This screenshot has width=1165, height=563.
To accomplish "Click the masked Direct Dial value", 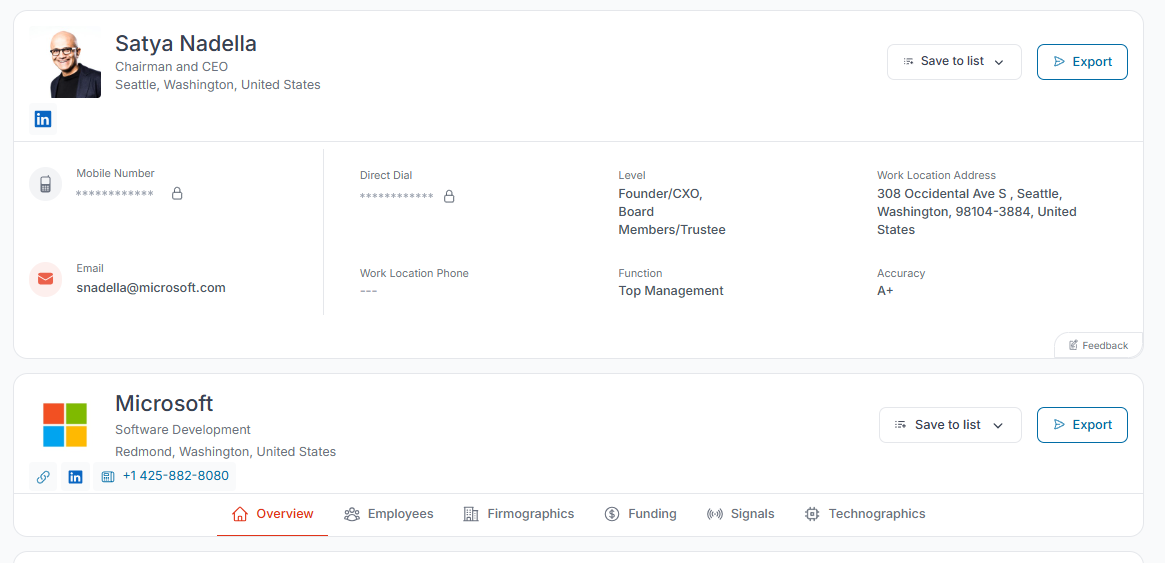I will pos(397,198).
